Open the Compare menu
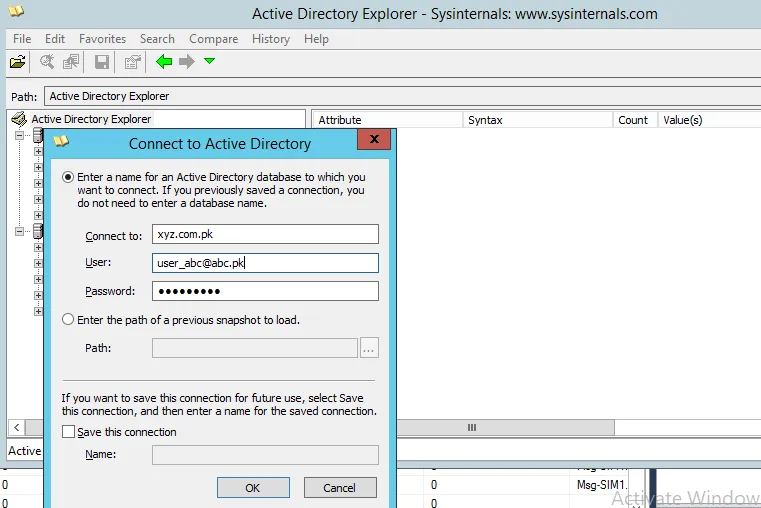The height and width of the screenshot is (508, 761). tap(214, 39)
